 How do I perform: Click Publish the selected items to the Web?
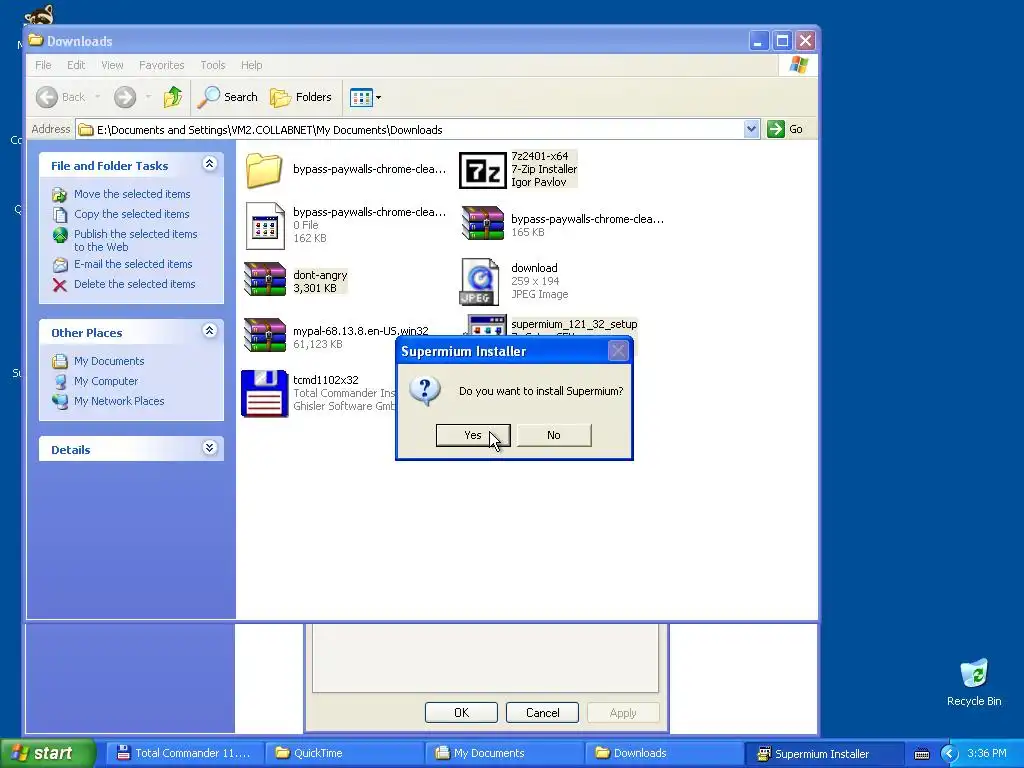[x=135, y=240]
